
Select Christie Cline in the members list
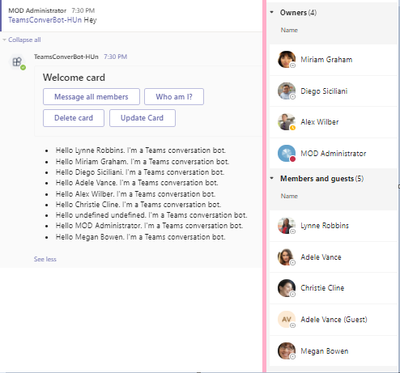(322, 288)
